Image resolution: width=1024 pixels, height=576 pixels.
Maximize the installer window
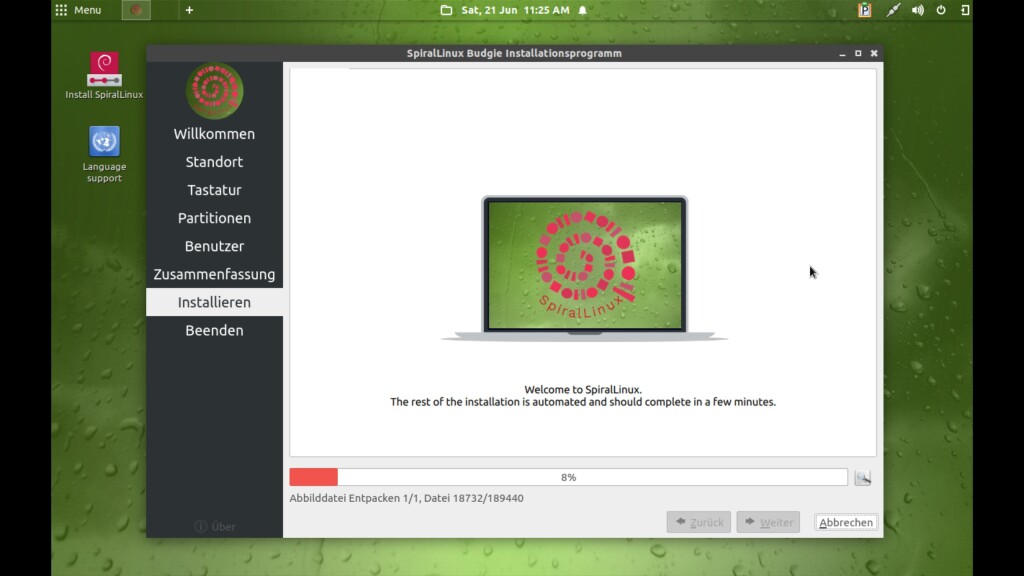coord(858,54)
